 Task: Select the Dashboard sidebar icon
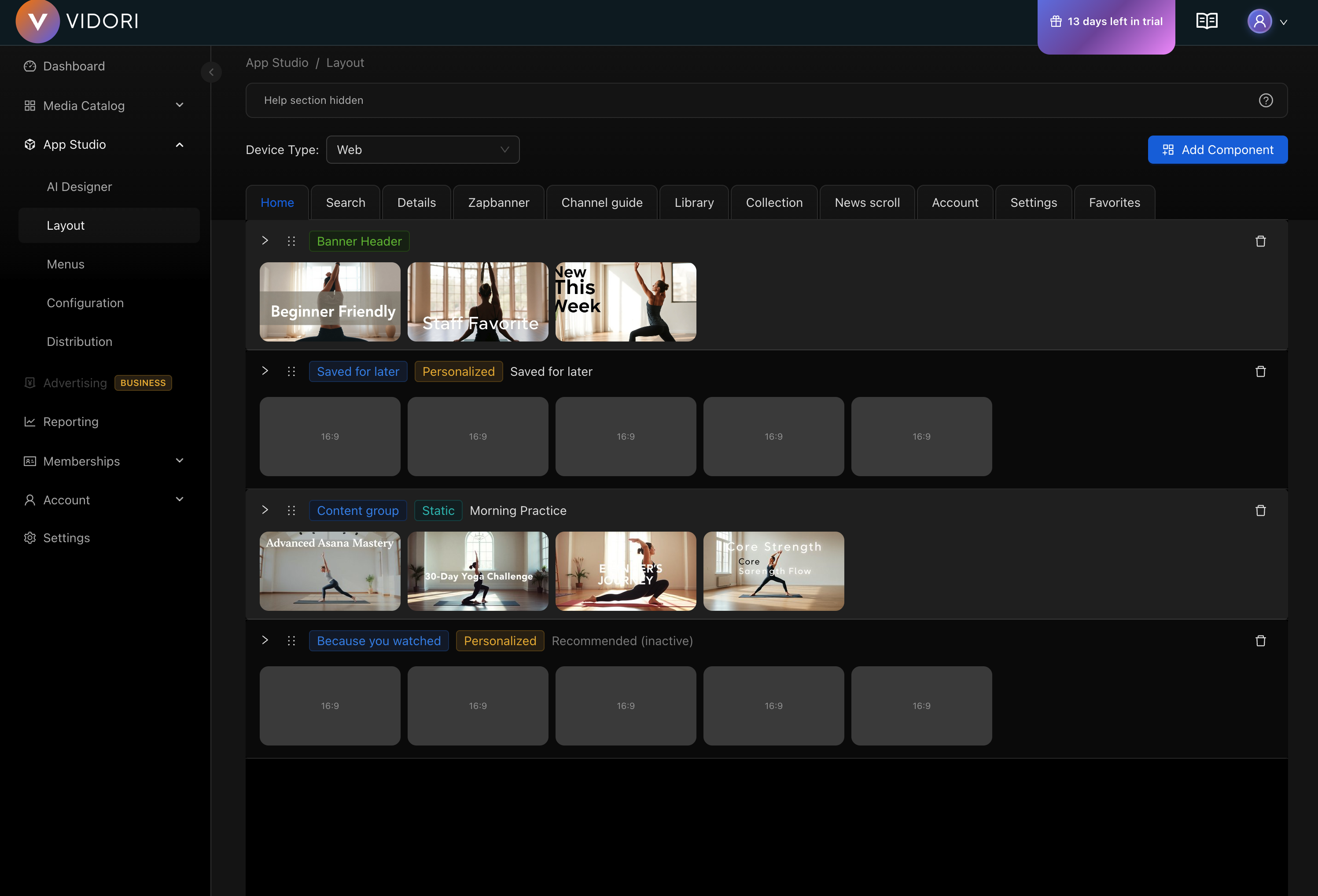[30, 66]
